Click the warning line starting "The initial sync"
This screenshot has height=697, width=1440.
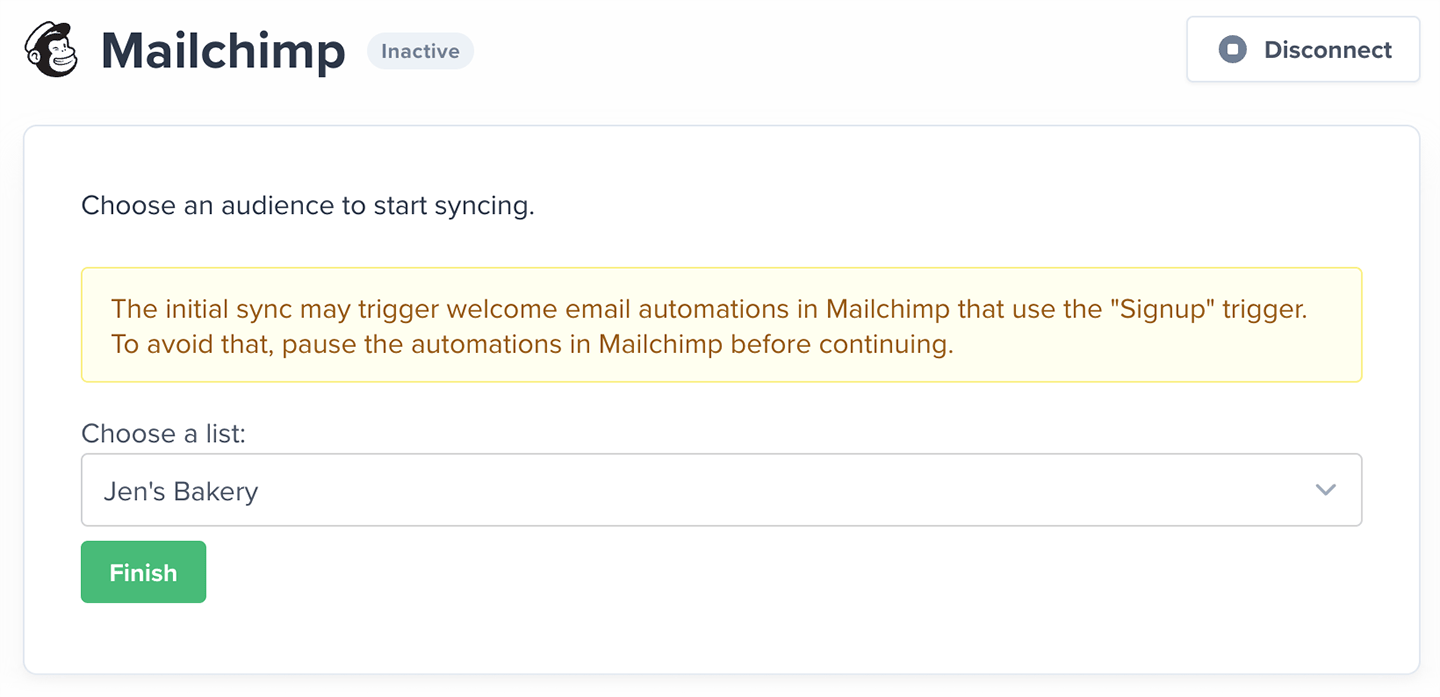pos(708,308)
